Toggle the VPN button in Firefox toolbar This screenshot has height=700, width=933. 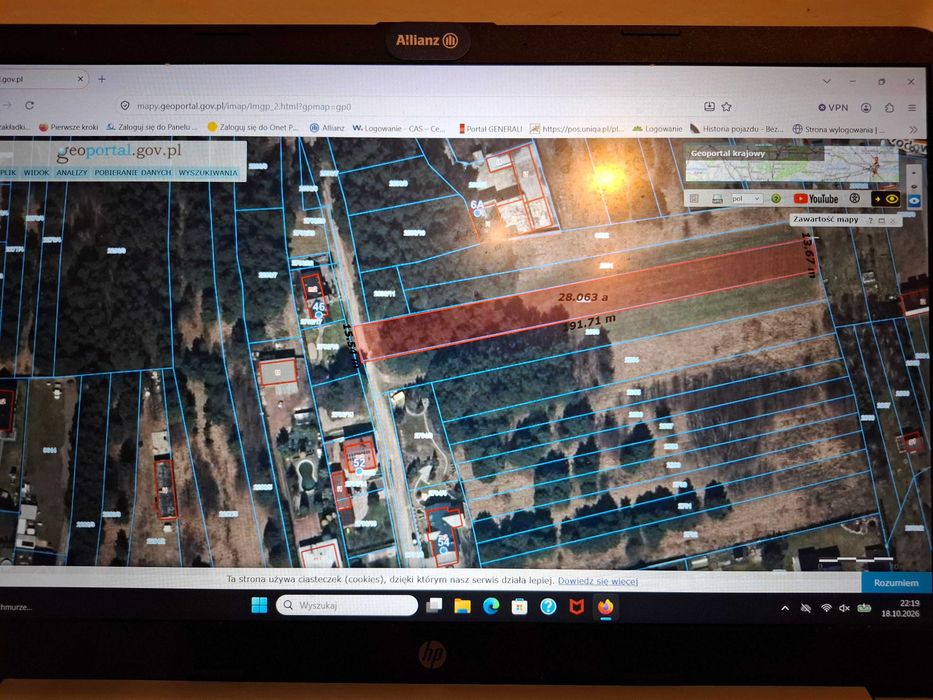click(x=833, y=108)
